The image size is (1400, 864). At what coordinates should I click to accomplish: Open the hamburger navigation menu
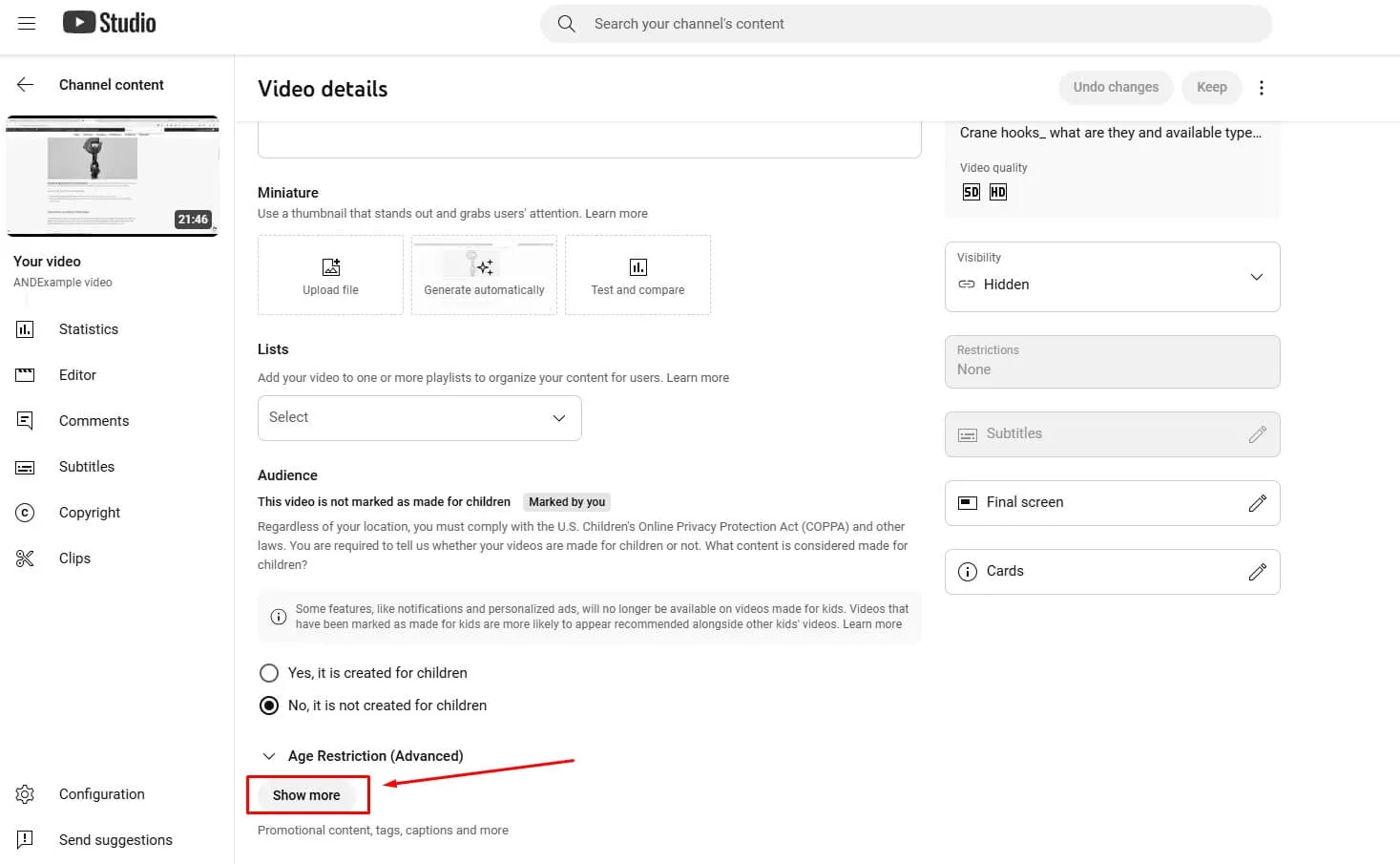pos(27,24)
